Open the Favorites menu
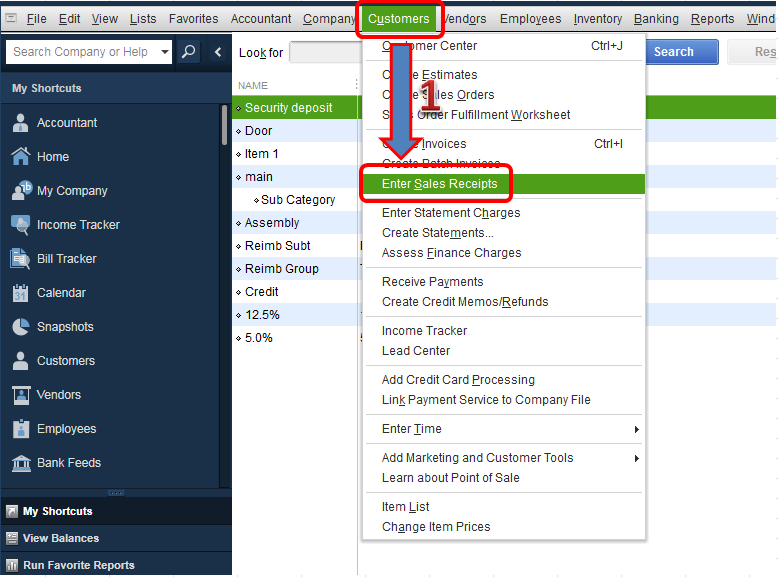This screenshot has width=778, height=577. 194,19
